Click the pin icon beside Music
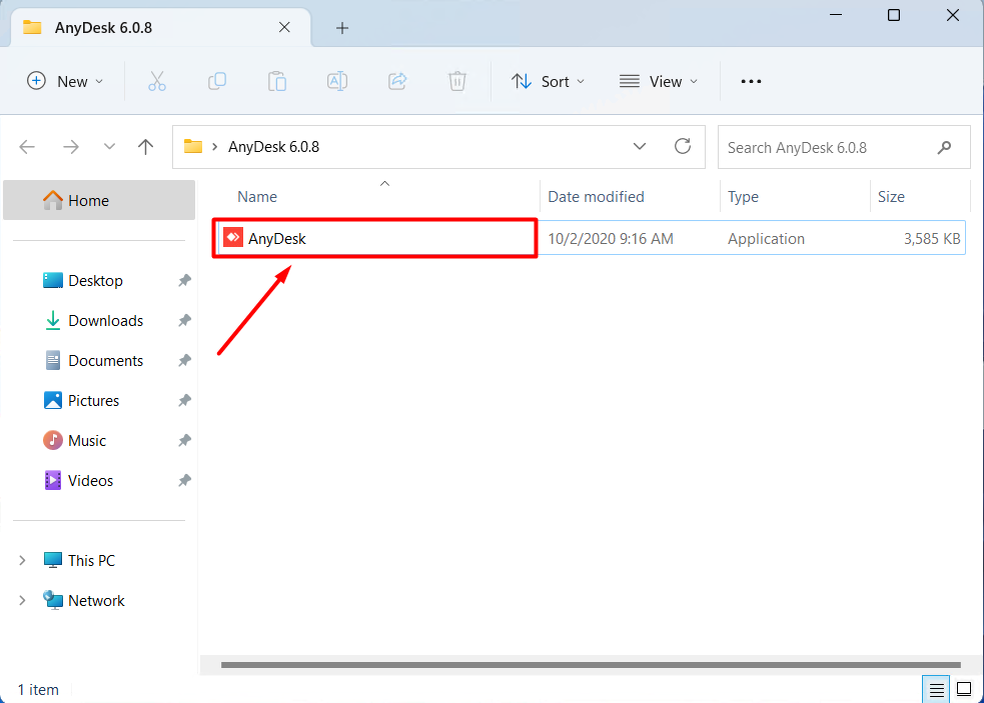 tap(184, 441)
